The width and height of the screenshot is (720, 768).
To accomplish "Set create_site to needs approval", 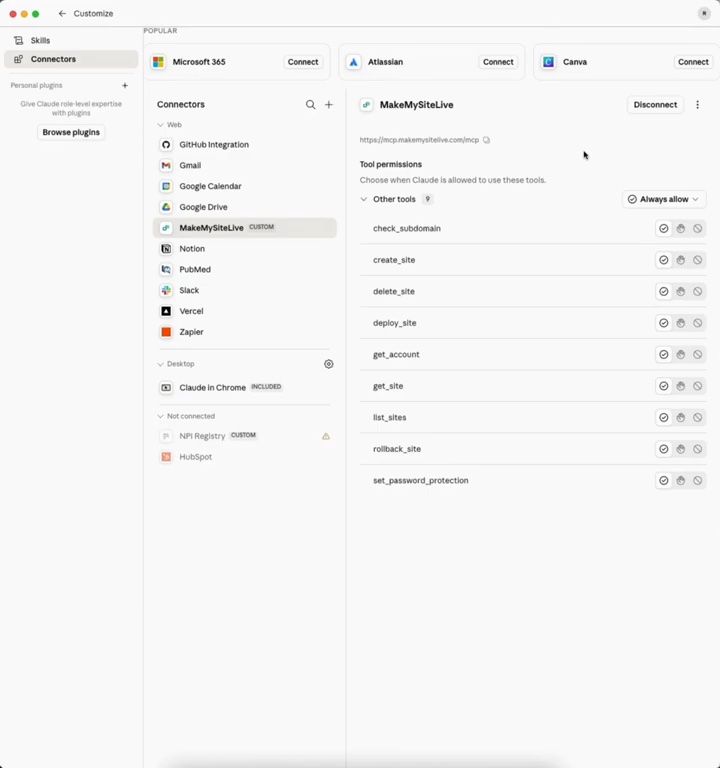I will point(681,260).
